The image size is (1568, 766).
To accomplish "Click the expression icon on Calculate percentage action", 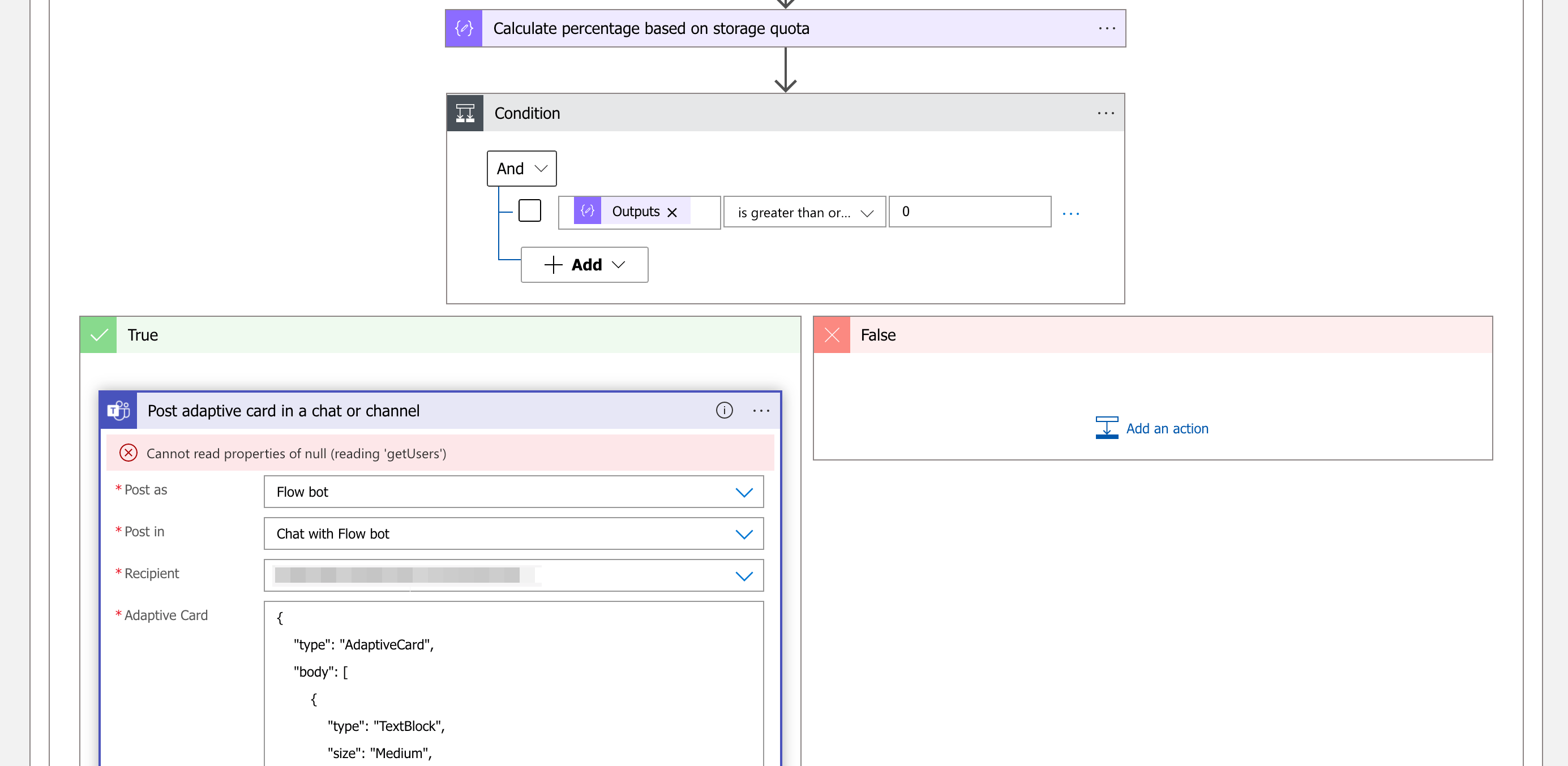I will click(x=463, y=28).
